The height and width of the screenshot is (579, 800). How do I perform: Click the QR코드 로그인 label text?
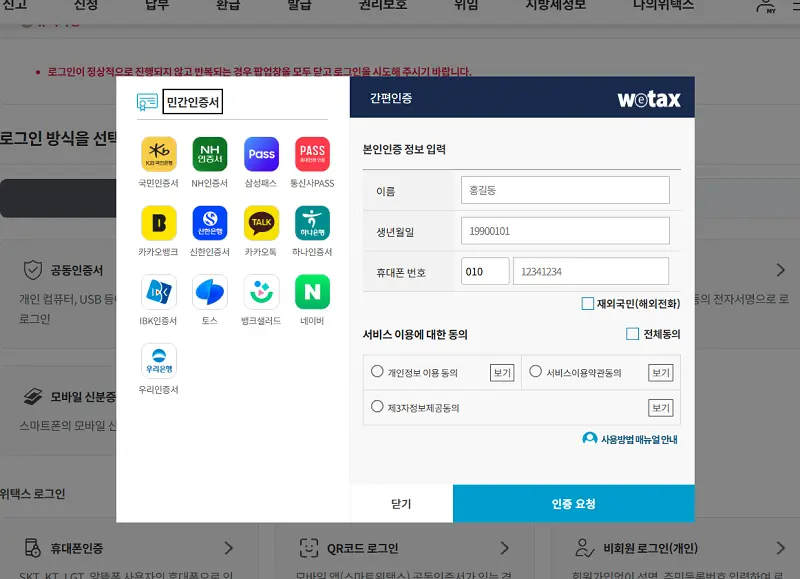coord(362,548)
